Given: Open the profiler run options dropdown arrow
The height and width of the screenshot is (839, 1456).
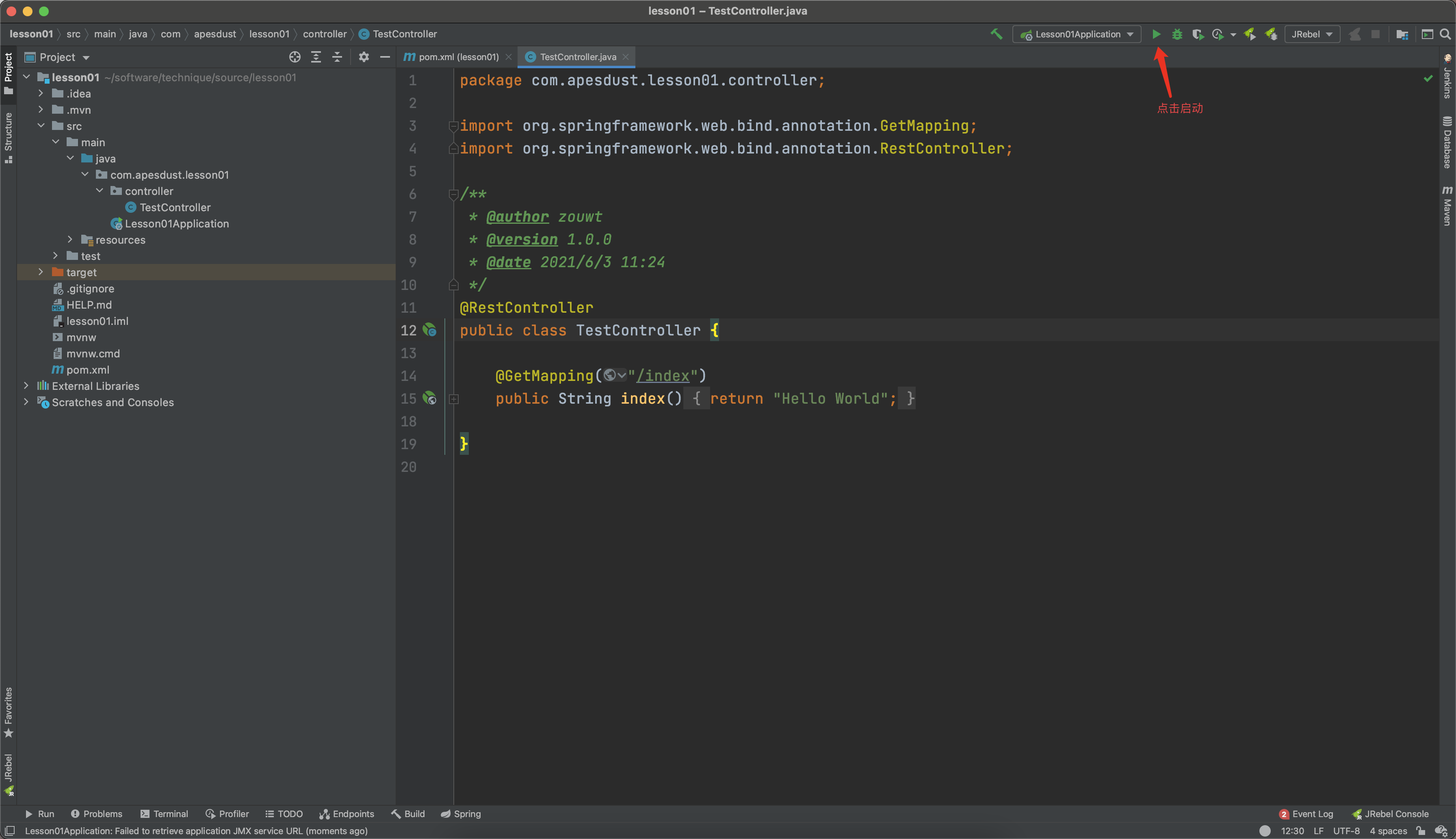Looking at the screenshot, I should pyautogui.click(x=1233, y=35).
